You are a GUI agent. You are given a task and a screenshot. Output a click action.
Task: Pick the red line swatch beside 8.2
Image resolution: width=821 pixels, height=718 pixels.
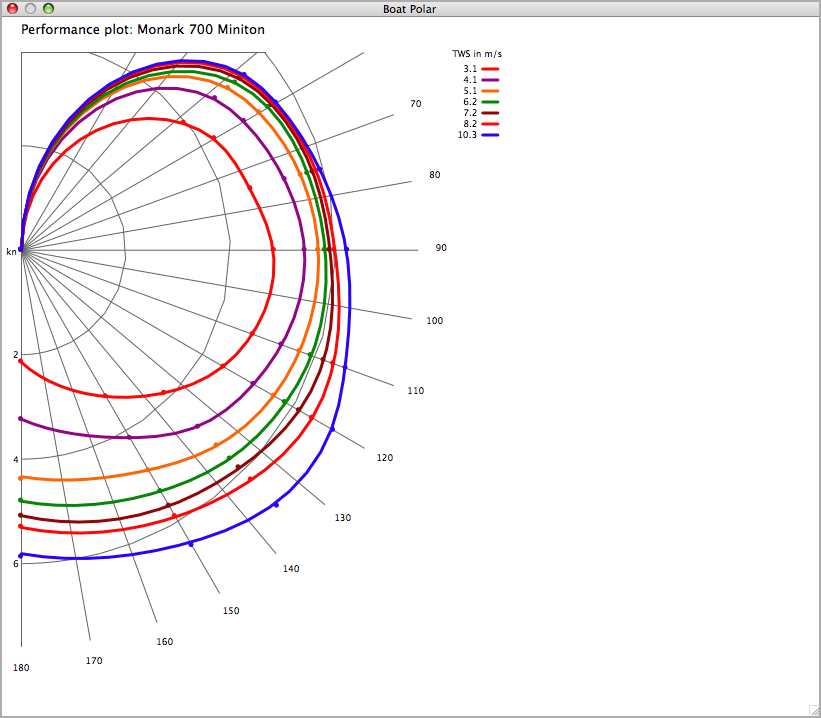click(x=490, y=124)
